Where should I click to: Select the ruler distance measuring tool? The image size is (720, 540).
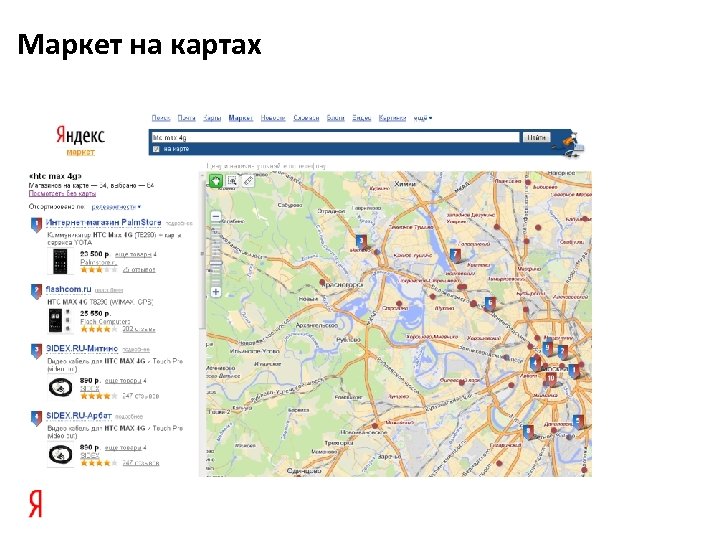coord(248,181)
